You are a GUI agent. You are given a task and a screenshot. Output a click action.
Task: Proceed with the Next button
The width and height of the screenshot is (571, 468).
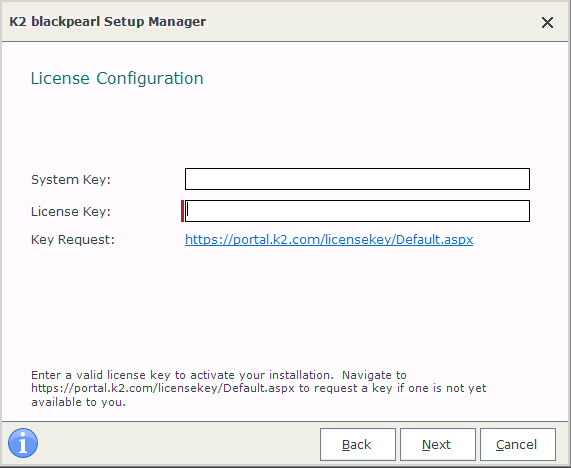pos(438,444)
